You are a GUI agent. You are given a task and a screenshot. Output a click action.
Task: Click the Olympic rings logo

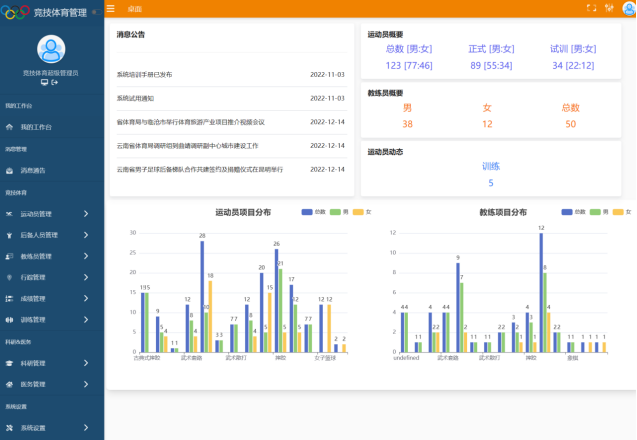tap(15, 12)
